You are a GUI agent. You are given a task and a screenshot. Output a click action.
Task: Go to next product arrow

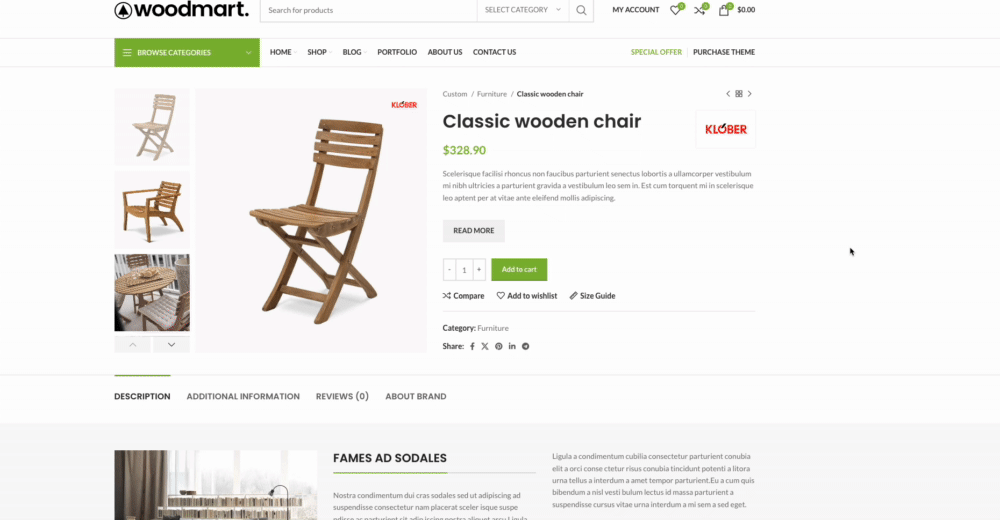[750, 94]
